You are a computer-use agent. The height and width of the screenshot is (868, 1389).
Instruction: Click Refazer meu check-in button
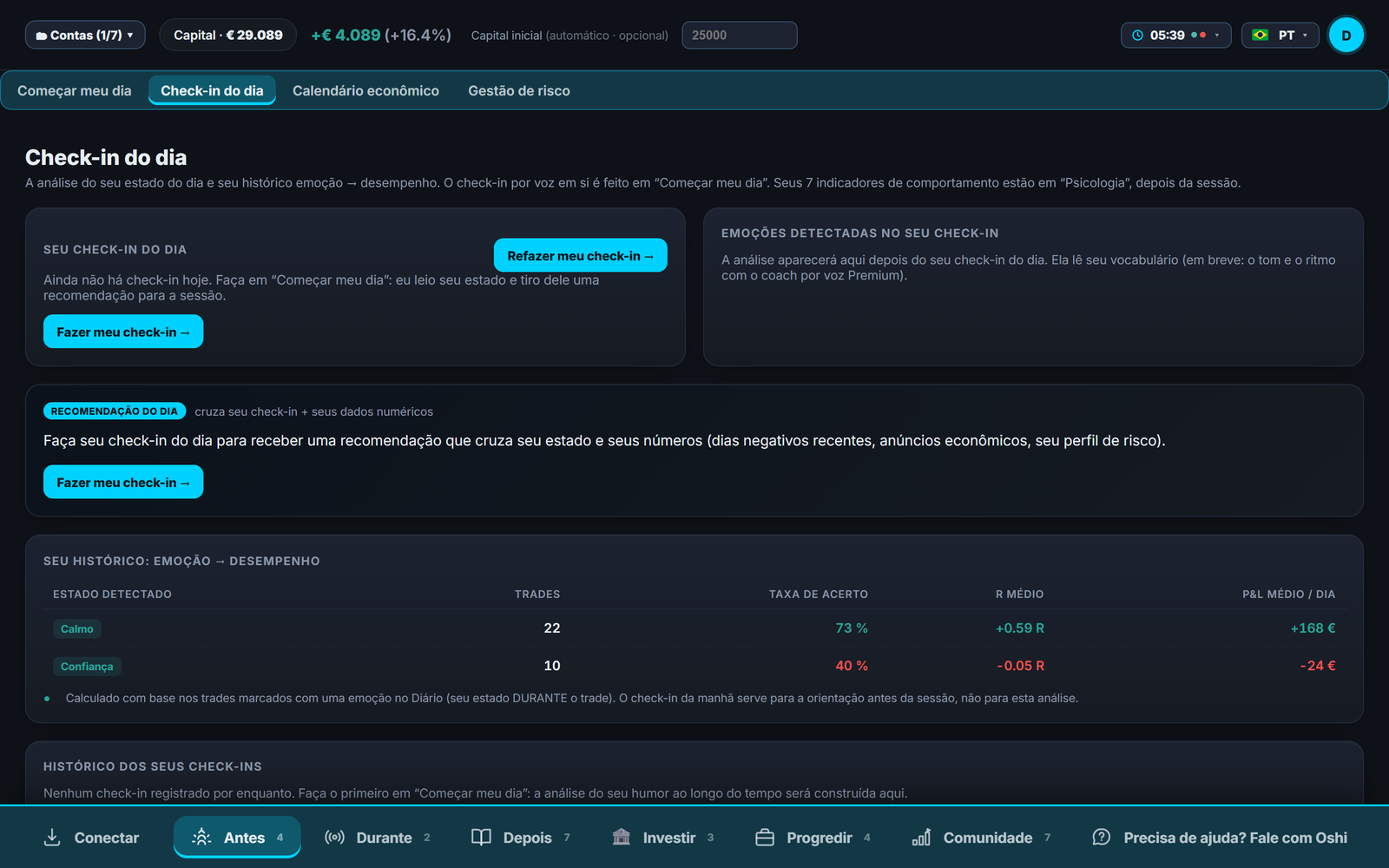[x=581, y=255]
